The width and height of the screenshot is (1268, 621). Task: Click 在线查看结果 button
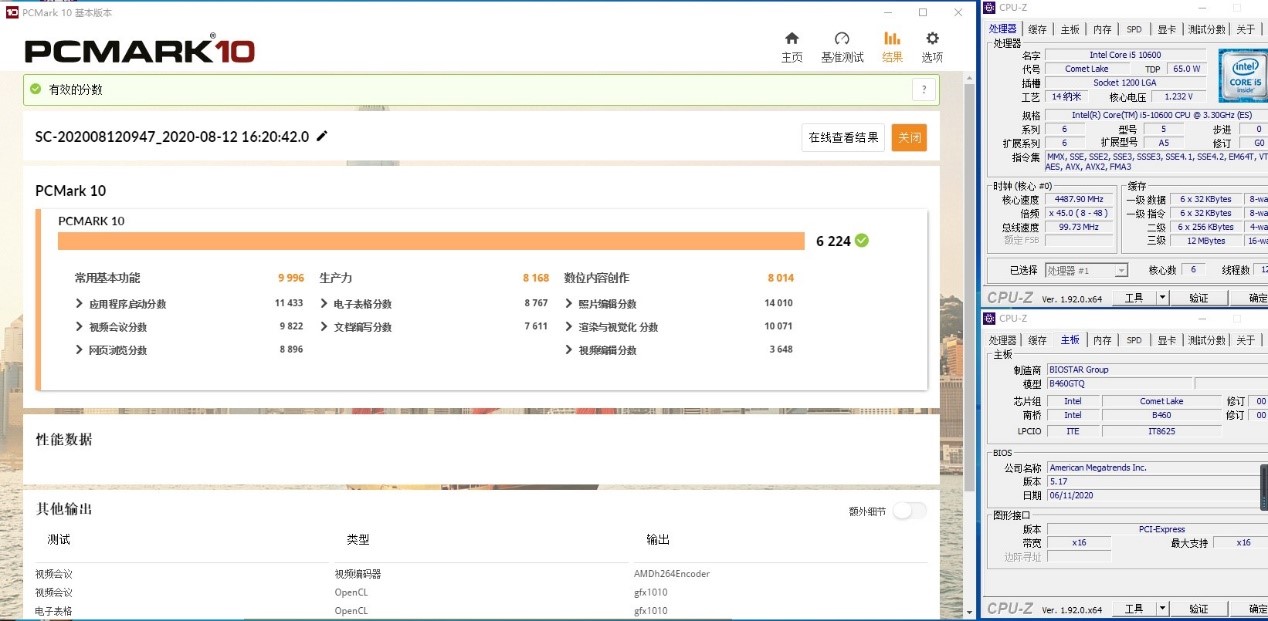point(843,137)
